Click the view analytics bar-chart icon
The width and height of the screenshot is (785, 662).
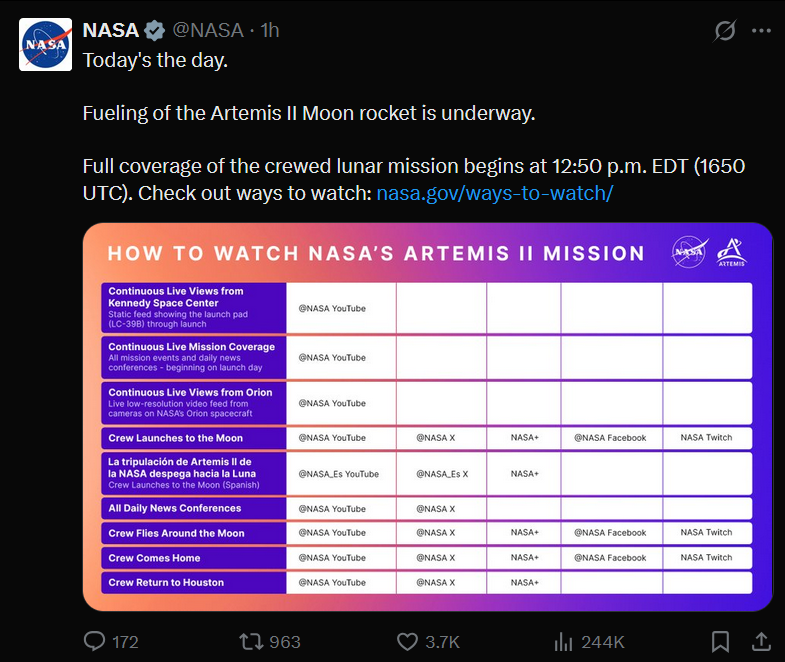pyautogui.click(x=563, y=640)
